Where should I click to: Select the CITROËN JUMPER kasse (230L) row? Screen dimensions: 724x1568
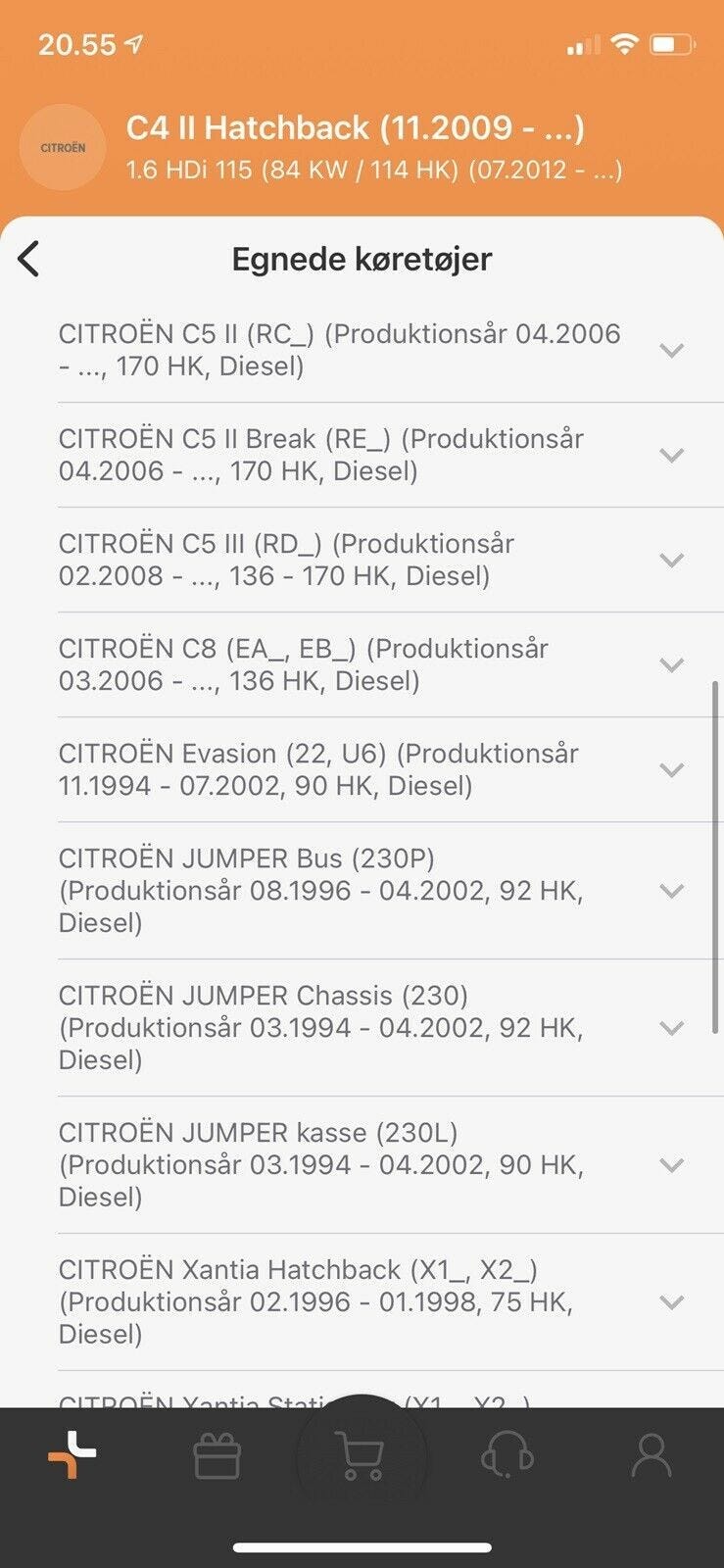point(323,1164)
